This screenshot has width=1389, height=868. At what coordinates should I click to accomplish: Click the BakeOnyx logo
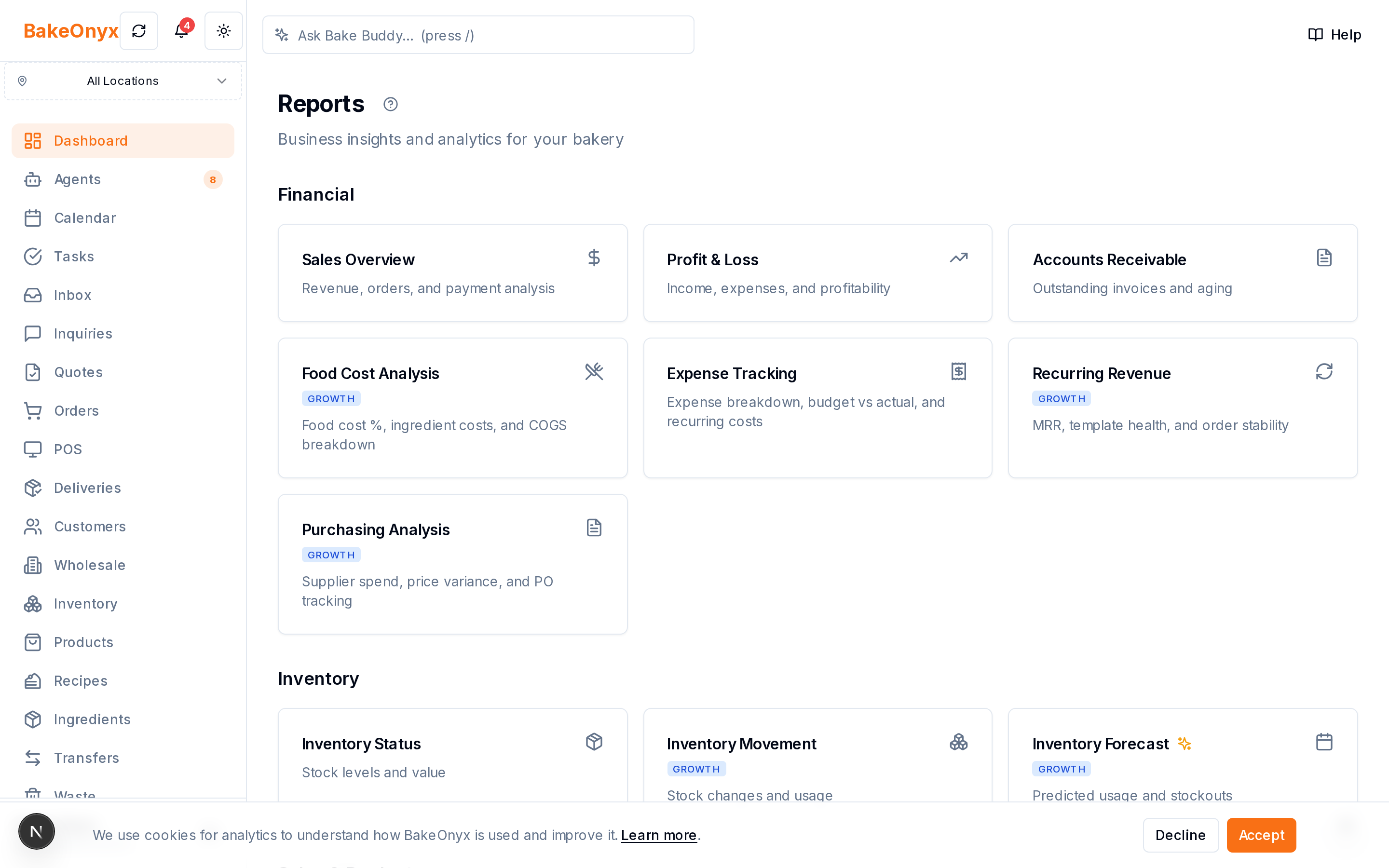pyautogui.click(x=70, y=31)
